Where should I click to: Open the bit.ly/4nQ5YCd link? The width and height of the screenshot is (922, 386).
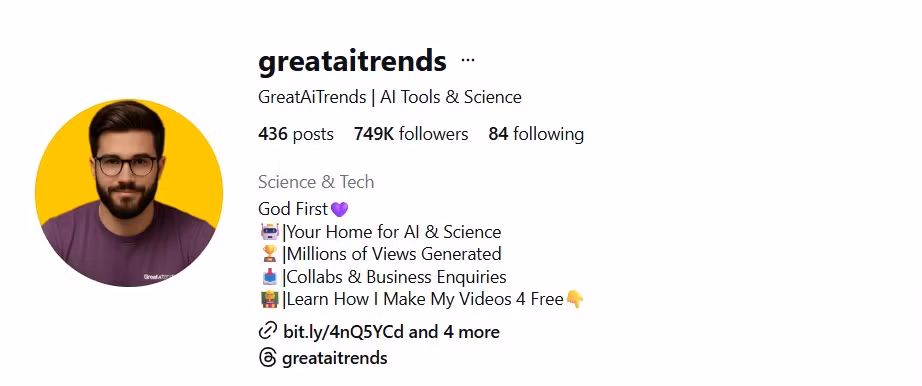pos(343,332)
